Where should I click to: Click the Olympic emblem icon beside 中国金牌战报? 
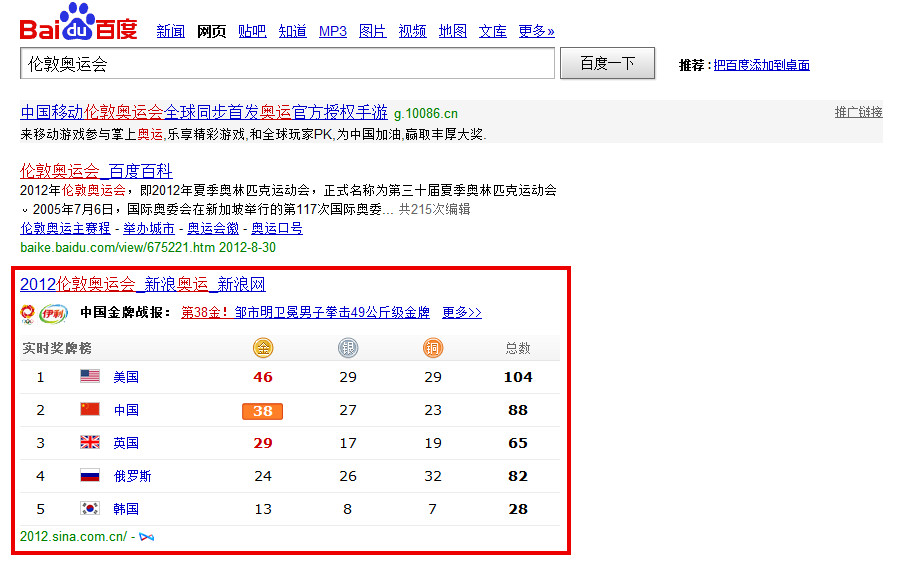click(x=28, y=314)
